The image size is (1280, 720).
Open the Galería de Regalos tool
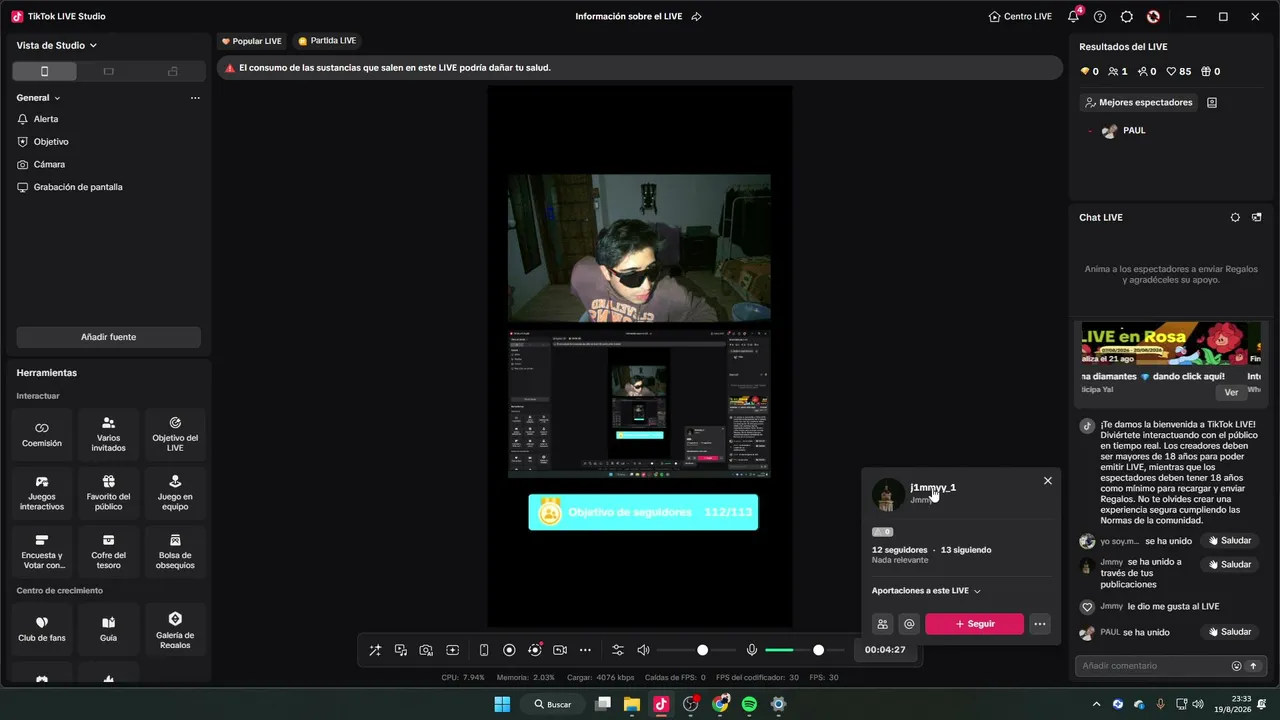pos(175,629)
